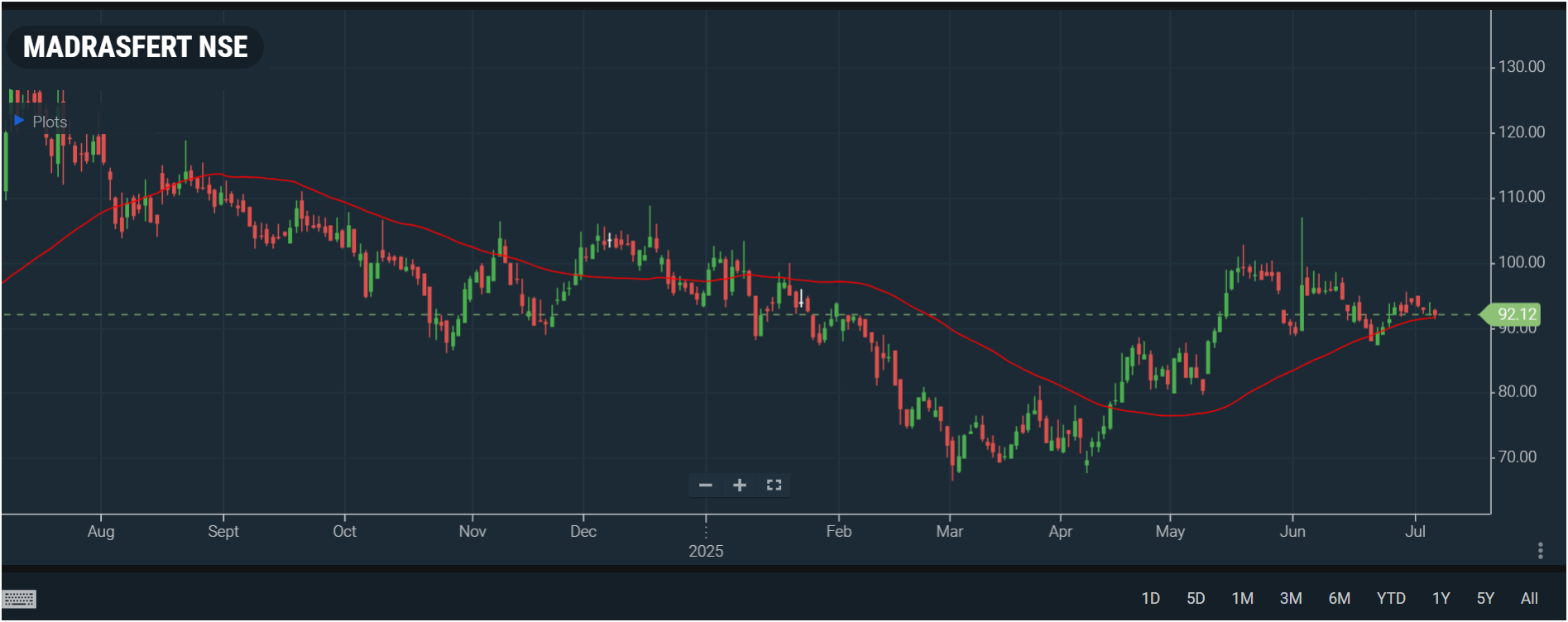
Task: Select the YTD time range
Action: pos(1391,598)
